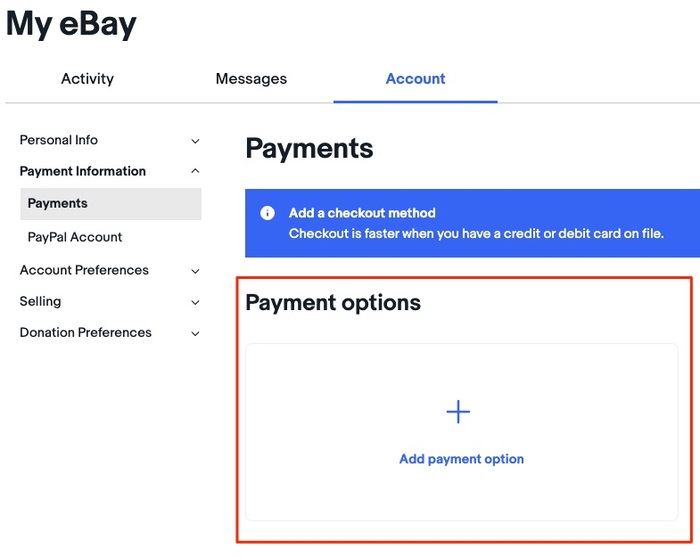700x557 pixels.
Task: Switch to the Activity tab
Action: (87, 79)
